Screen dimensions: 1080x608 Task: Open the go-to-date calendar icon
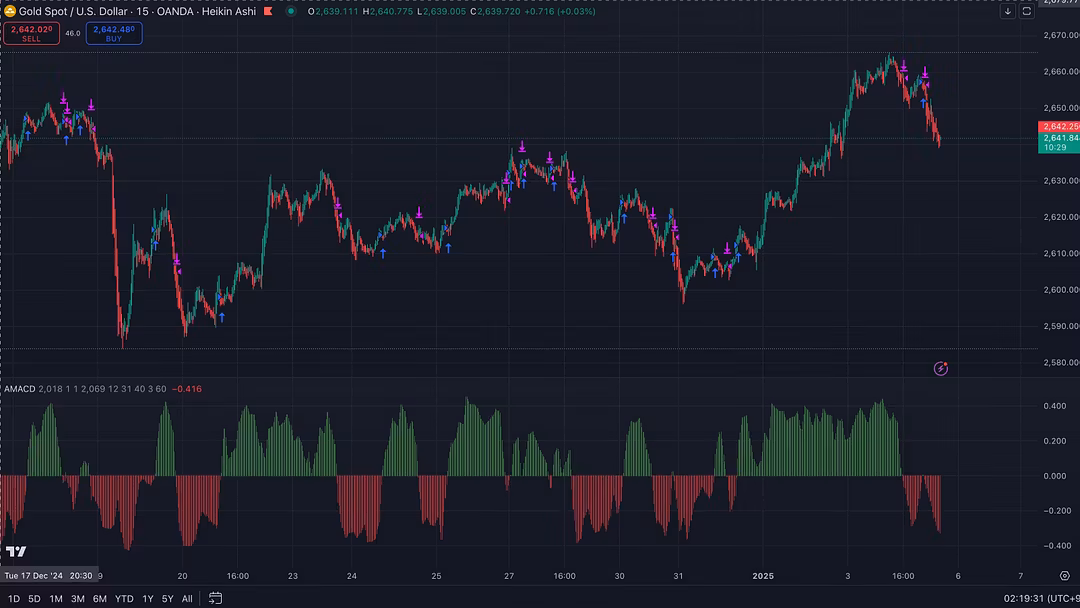215,598
